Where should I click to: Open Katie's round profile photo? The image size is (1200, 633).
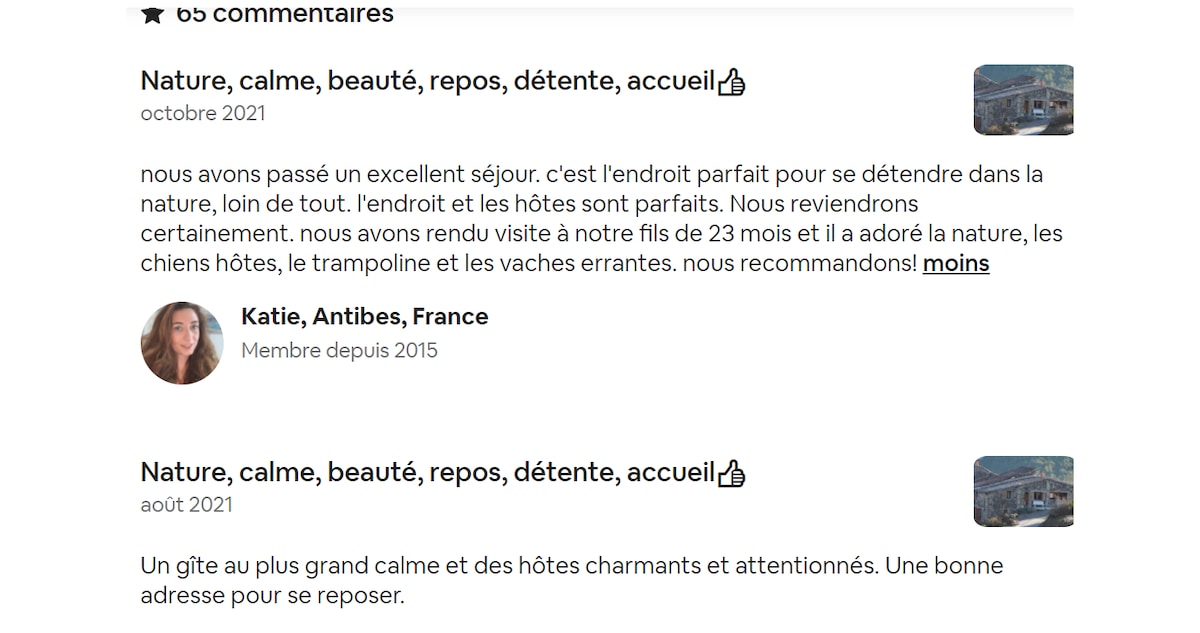coord(182,343)
